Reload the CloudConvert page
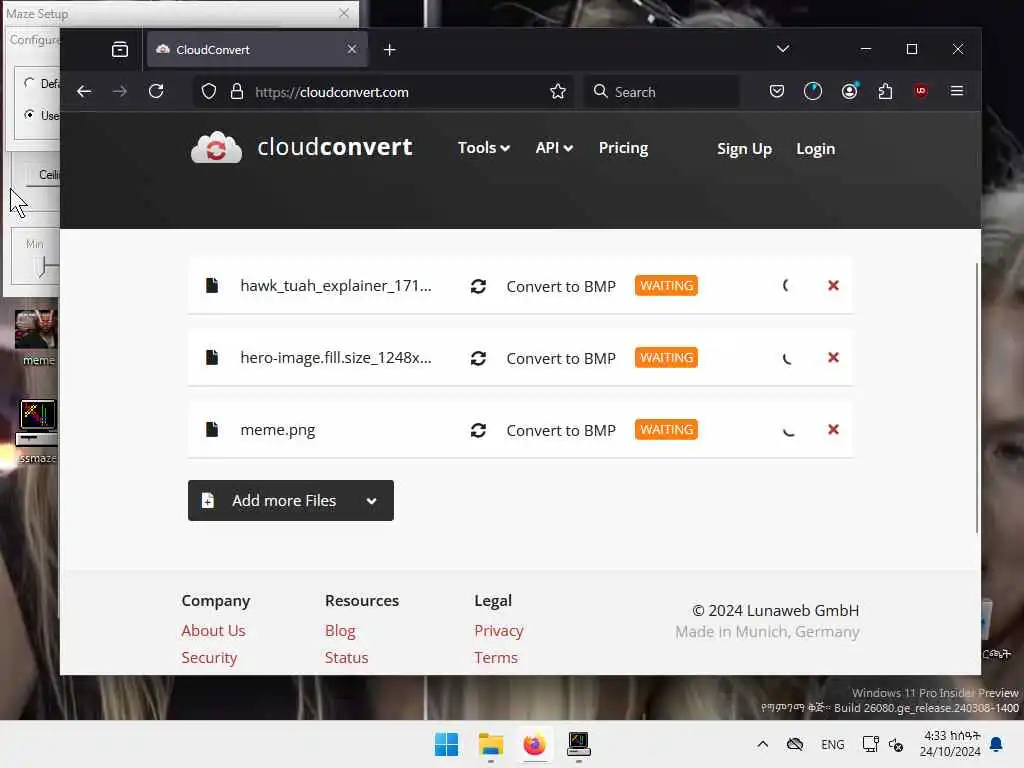The width and height of the screenshot is (1024, 768). (156, 91)
